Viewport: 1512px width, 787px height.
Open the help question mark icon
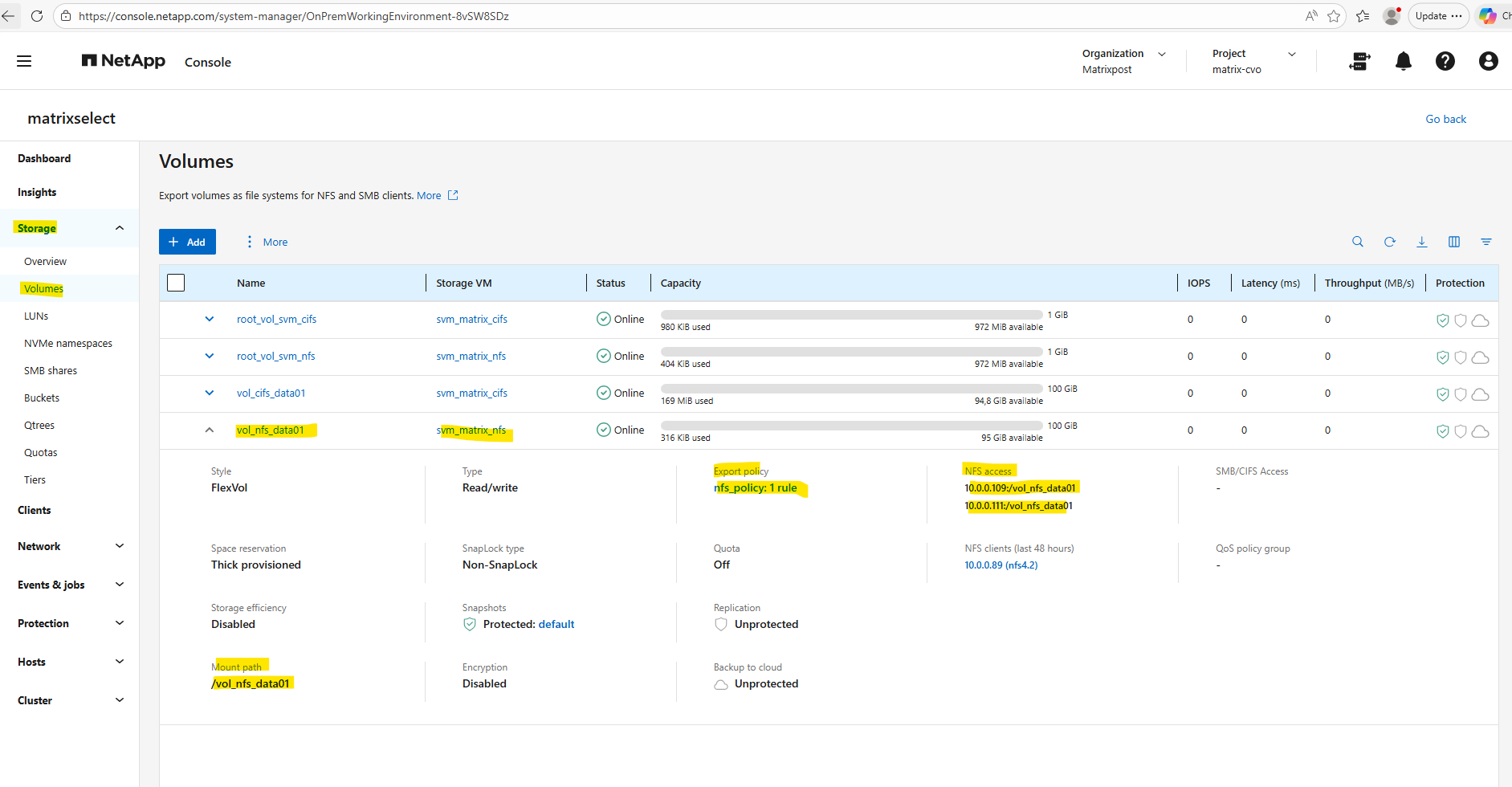pyautogui.click(x=1445, y=61)
